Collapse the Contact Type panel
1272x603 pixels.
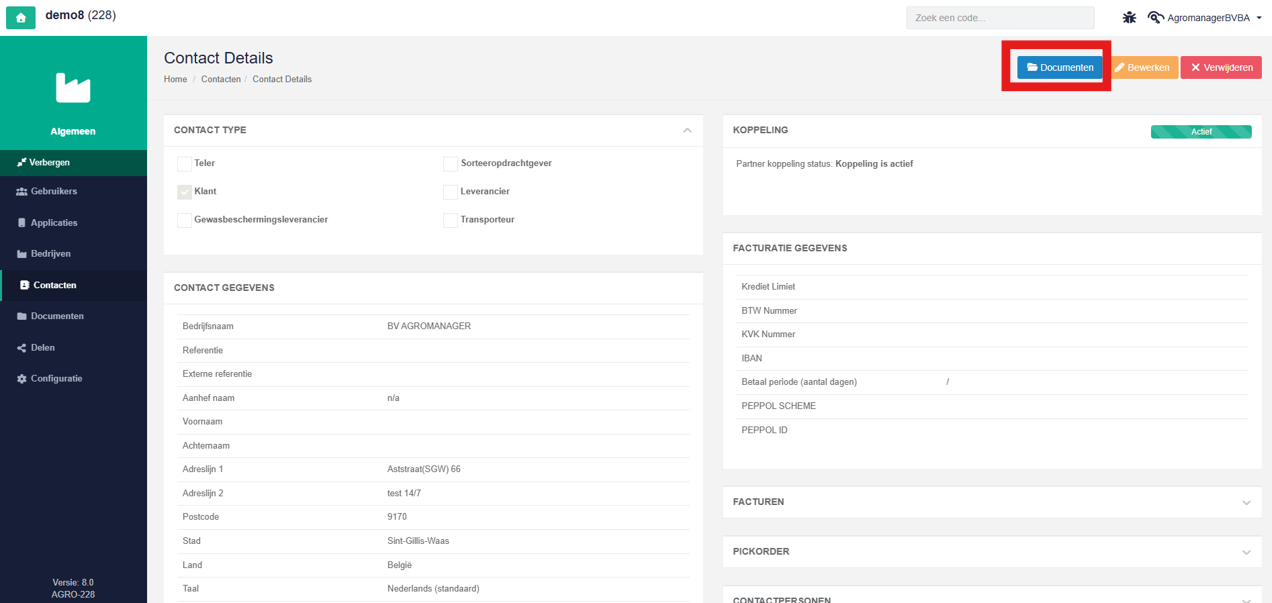click(x=687, y=130)
